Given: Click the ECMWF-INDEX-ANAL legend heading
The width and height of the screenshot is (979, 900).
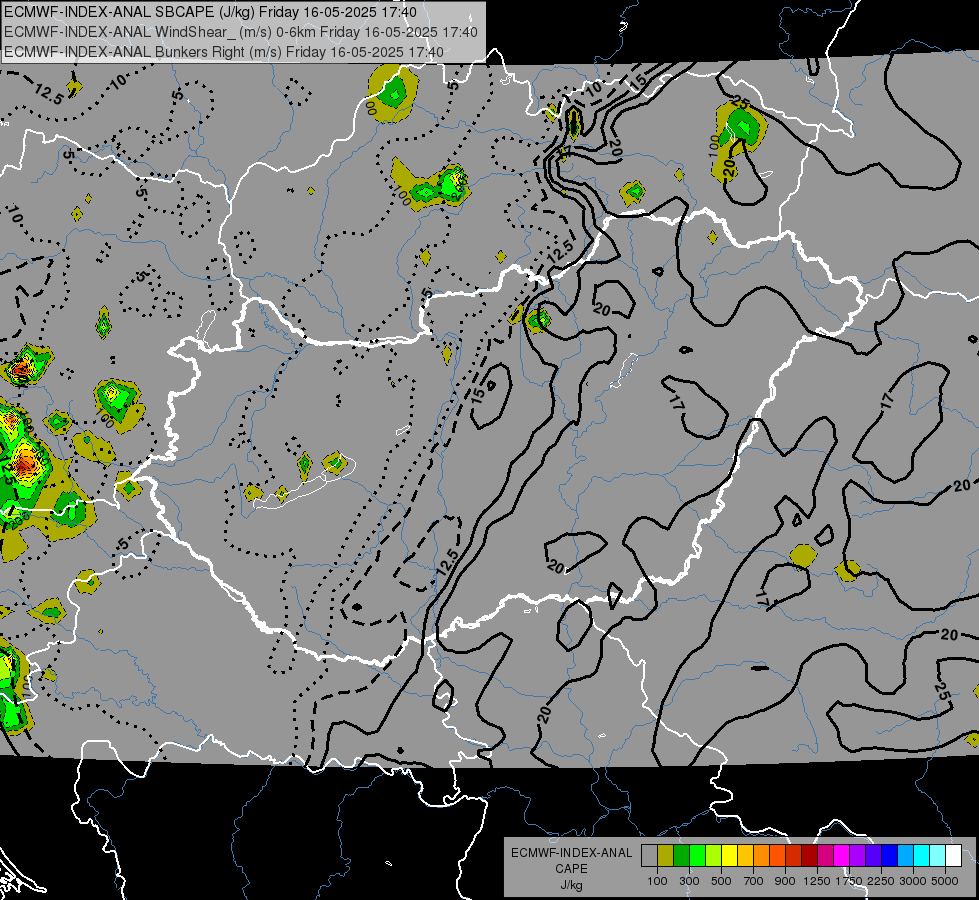Looking at the screenshot, I should [571, 853].
